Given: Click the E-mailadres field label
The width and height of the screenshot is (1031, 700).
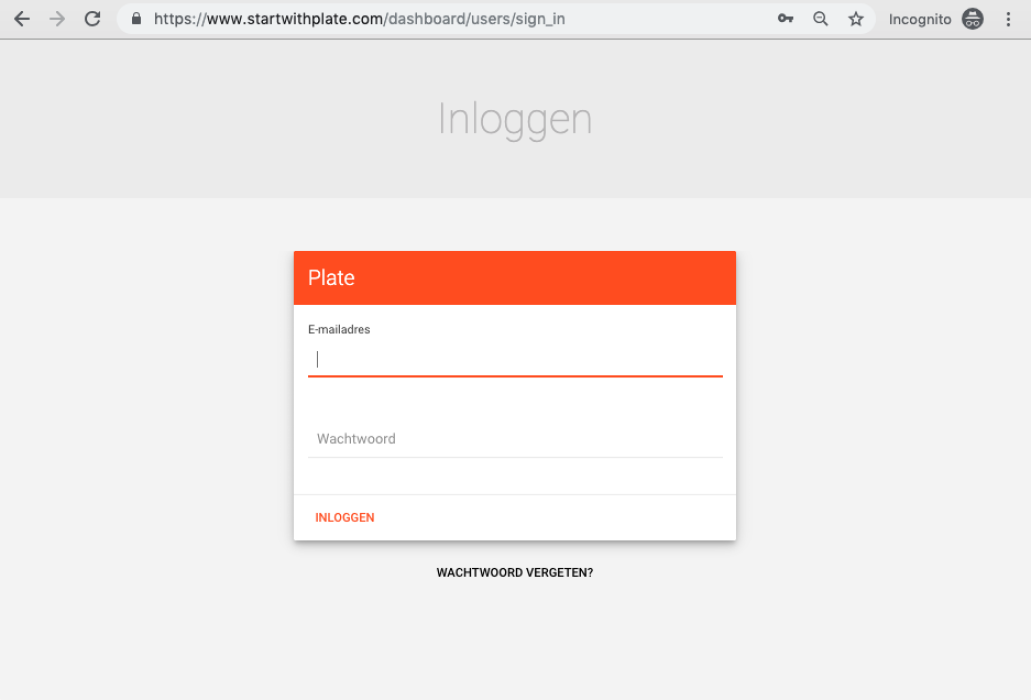Looking at the screenshot, I should (339, 330).
